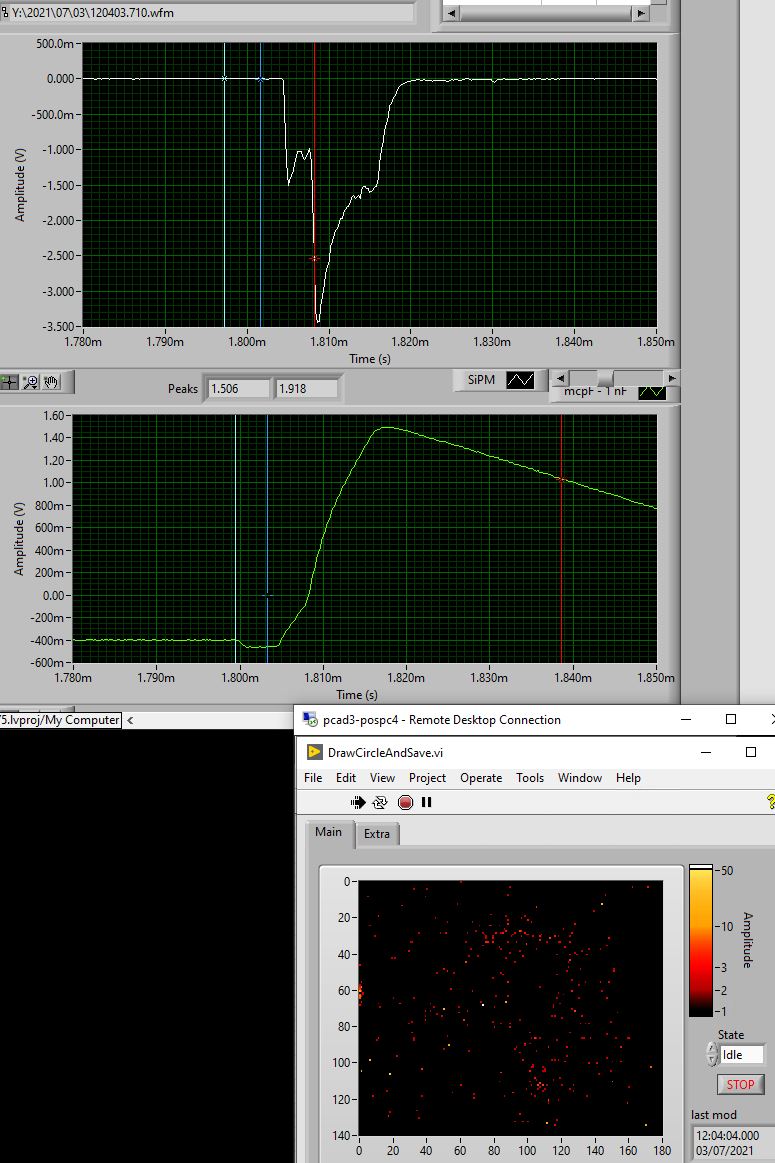Click the yellow context help question mark
Screen dimensions: 775x1163
click(x=770, y=801)
